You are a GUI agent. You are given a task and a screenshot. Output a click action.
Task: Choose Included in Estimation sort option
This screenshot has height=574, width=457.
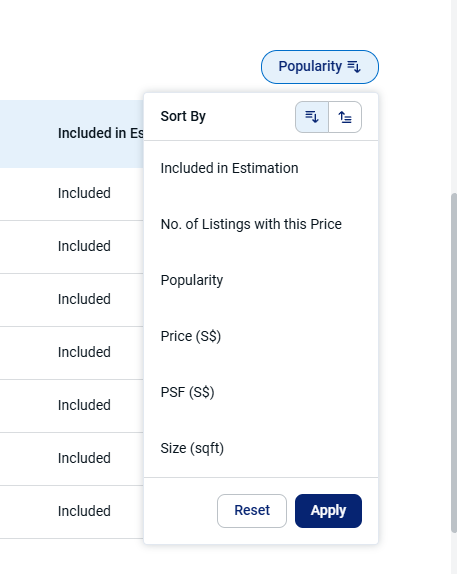[x=261, y=168]
